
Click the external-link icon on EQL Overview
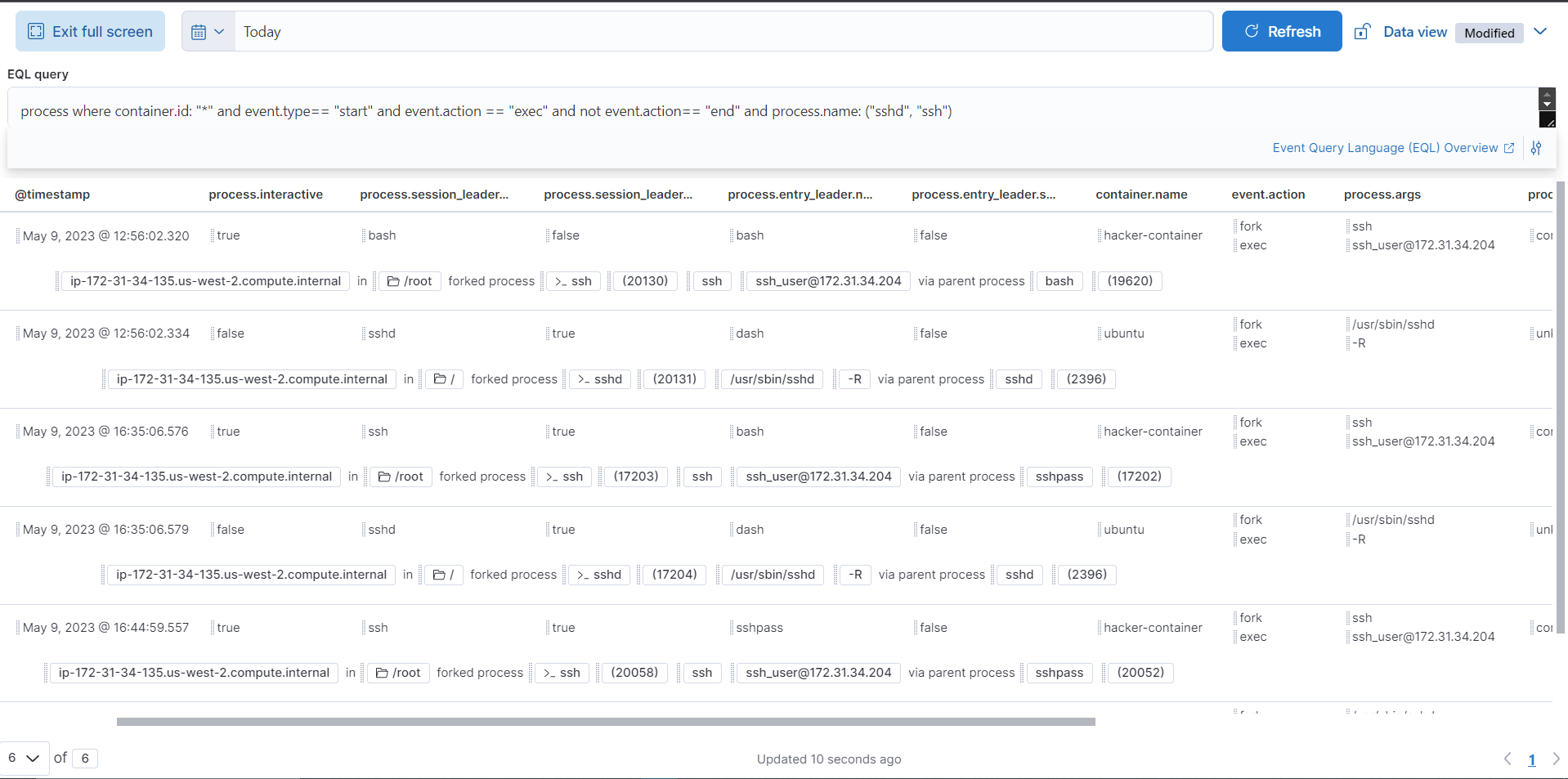click(1510, 148)
